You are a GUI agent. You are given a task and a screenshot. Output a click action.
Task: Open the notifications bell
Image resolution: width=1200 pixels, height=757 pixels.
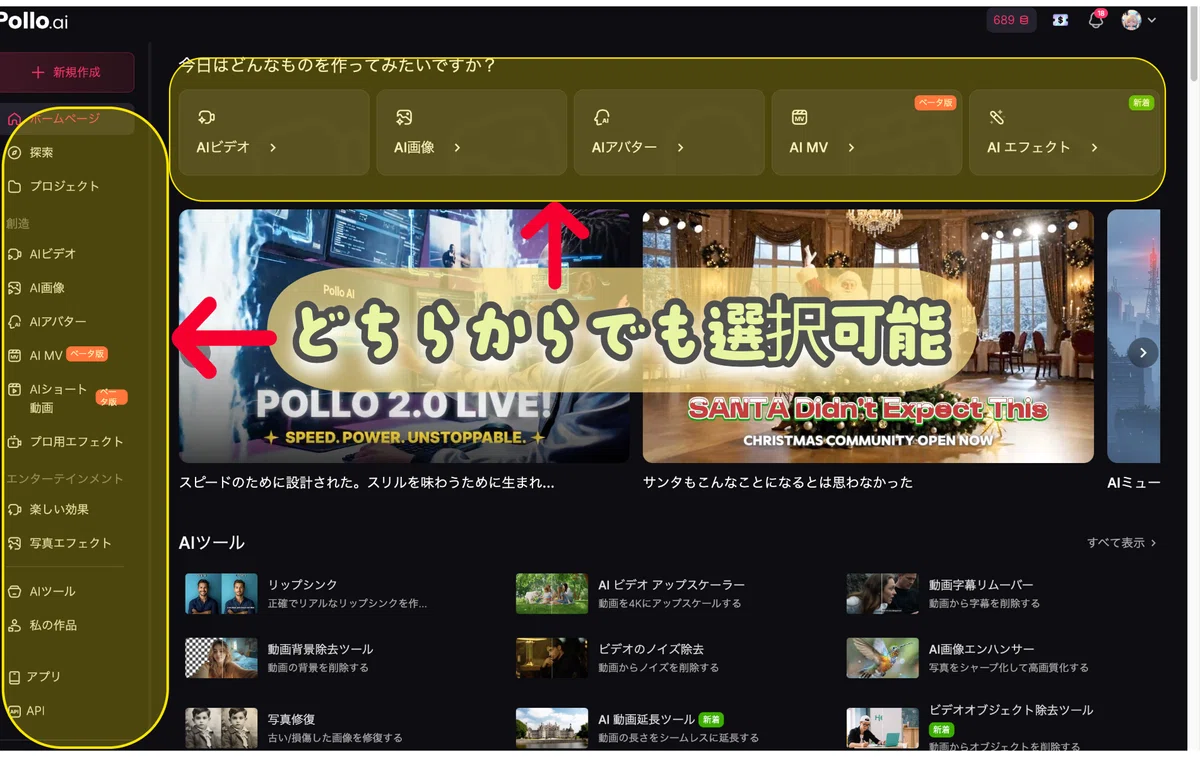click(1096, 20)
